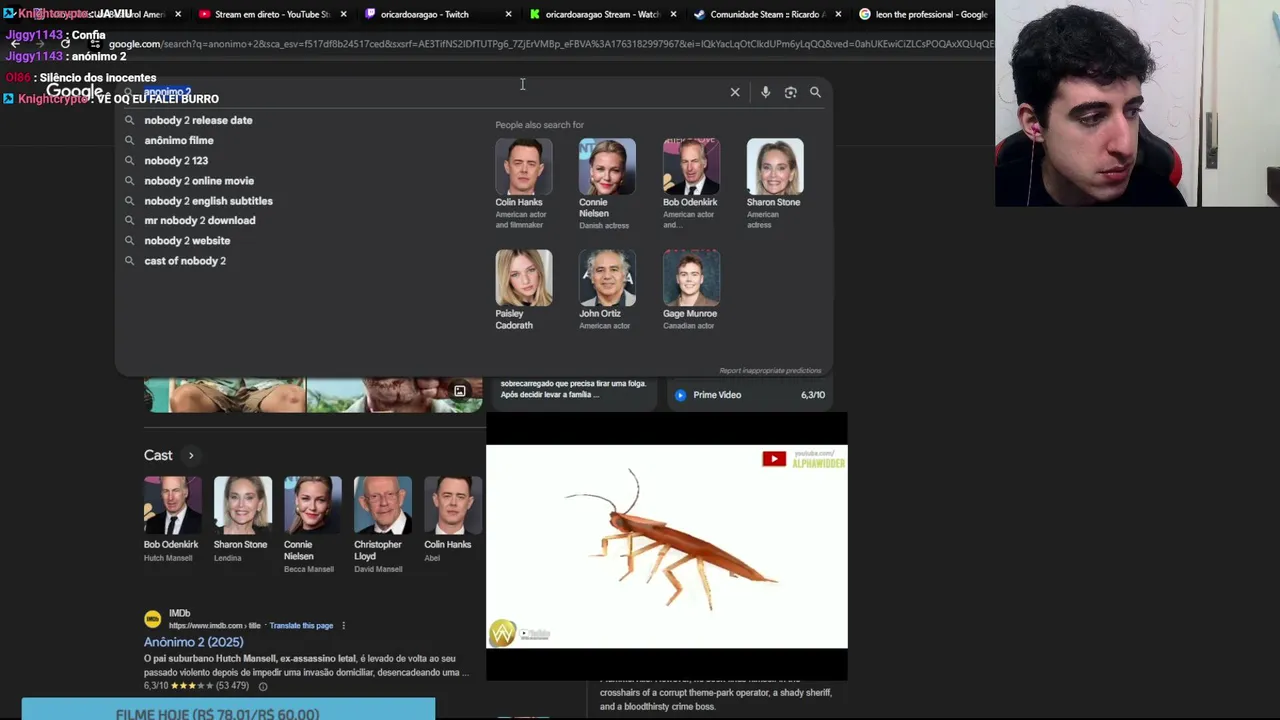Open cast member Christopher Lloyd

(381, 525)
